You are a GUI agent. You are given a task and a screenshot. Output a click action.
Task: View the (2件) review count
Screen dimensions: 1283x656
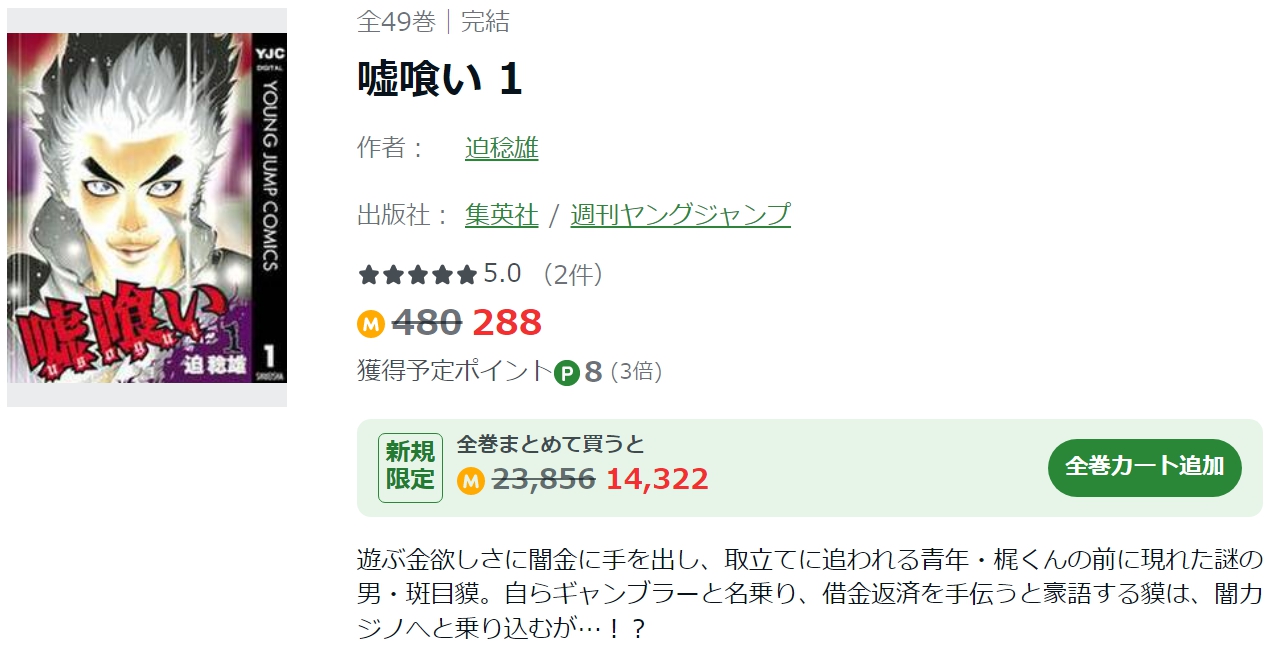[573, 274]
